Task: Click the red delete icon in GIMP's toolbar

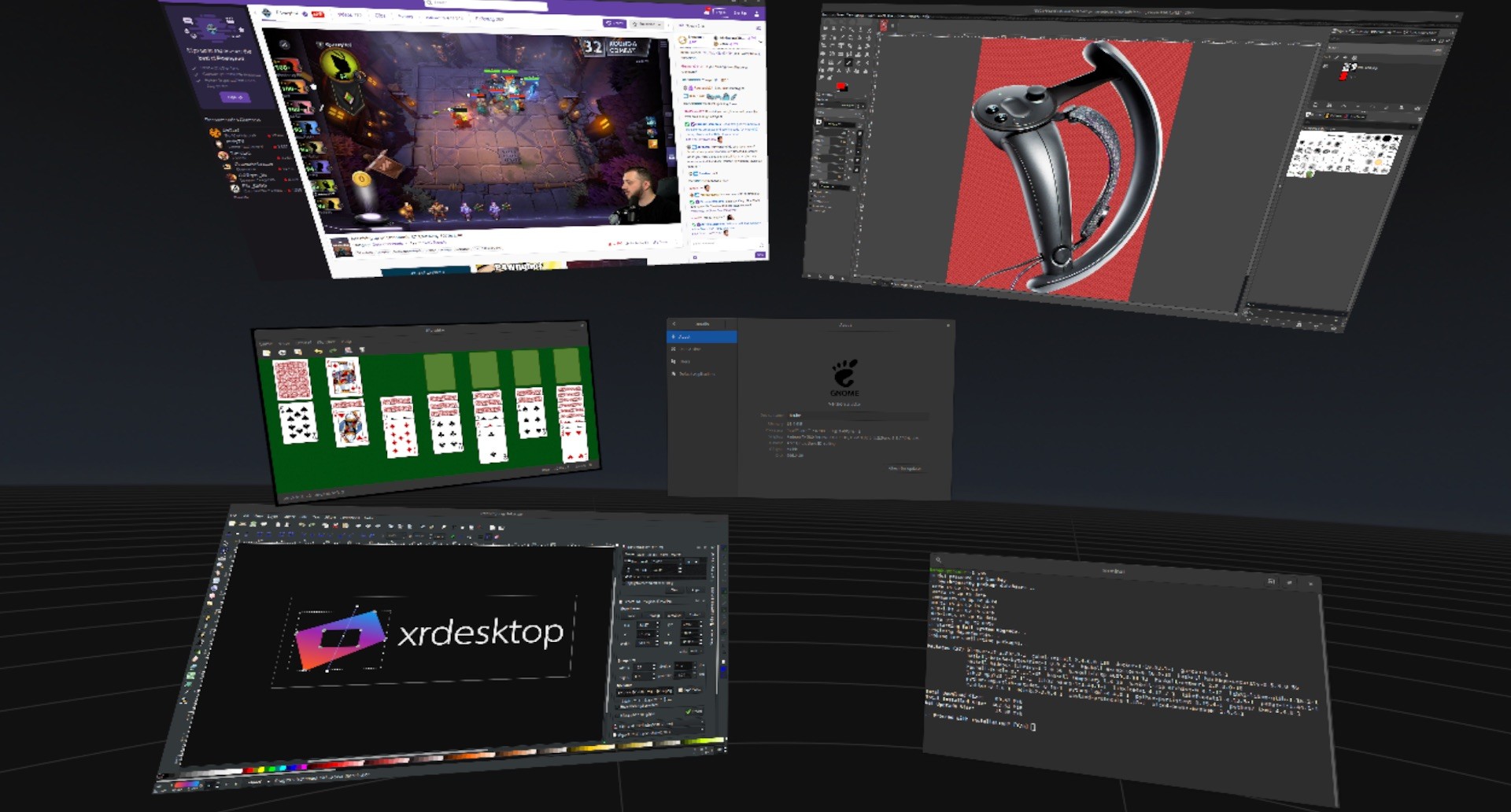Action: [x=335, y=526]
